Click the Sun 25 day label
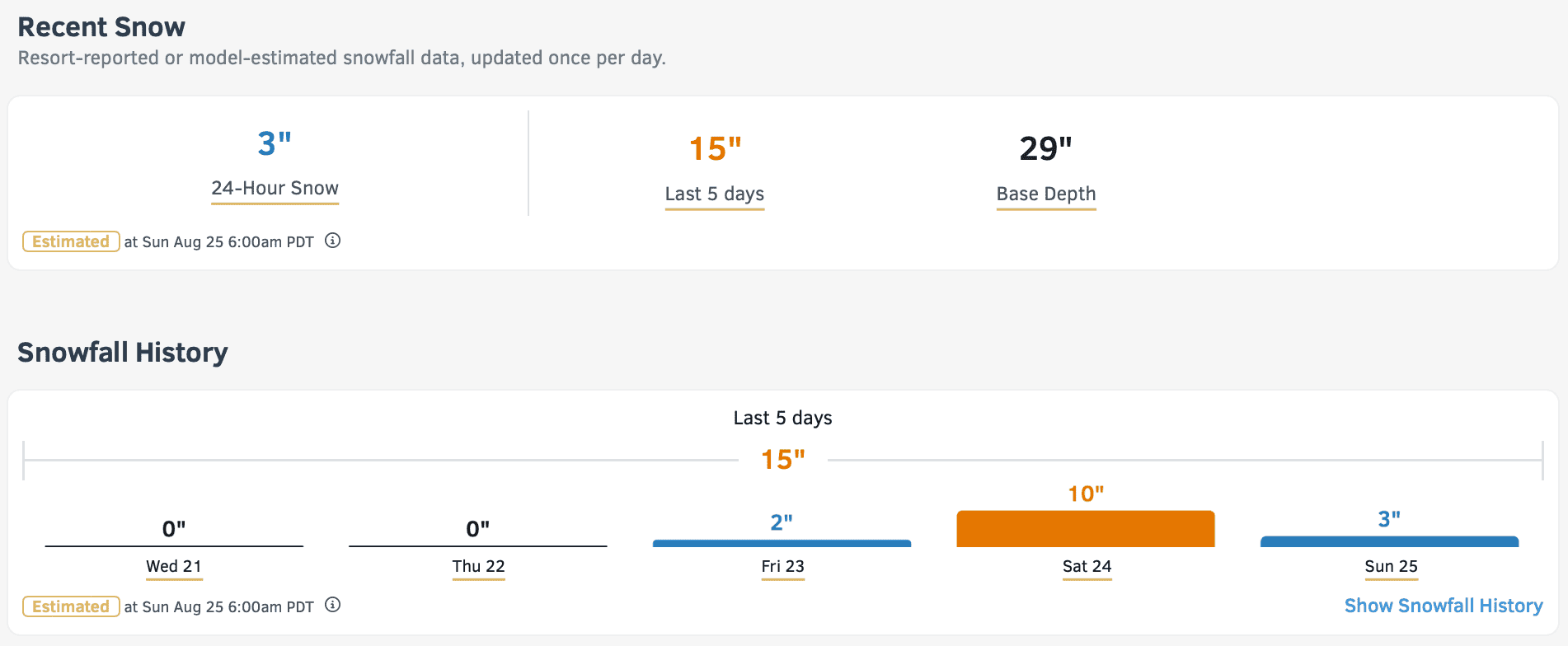Image resolution: width=1568 pixels, height=646 pixels. [1391, 566]
